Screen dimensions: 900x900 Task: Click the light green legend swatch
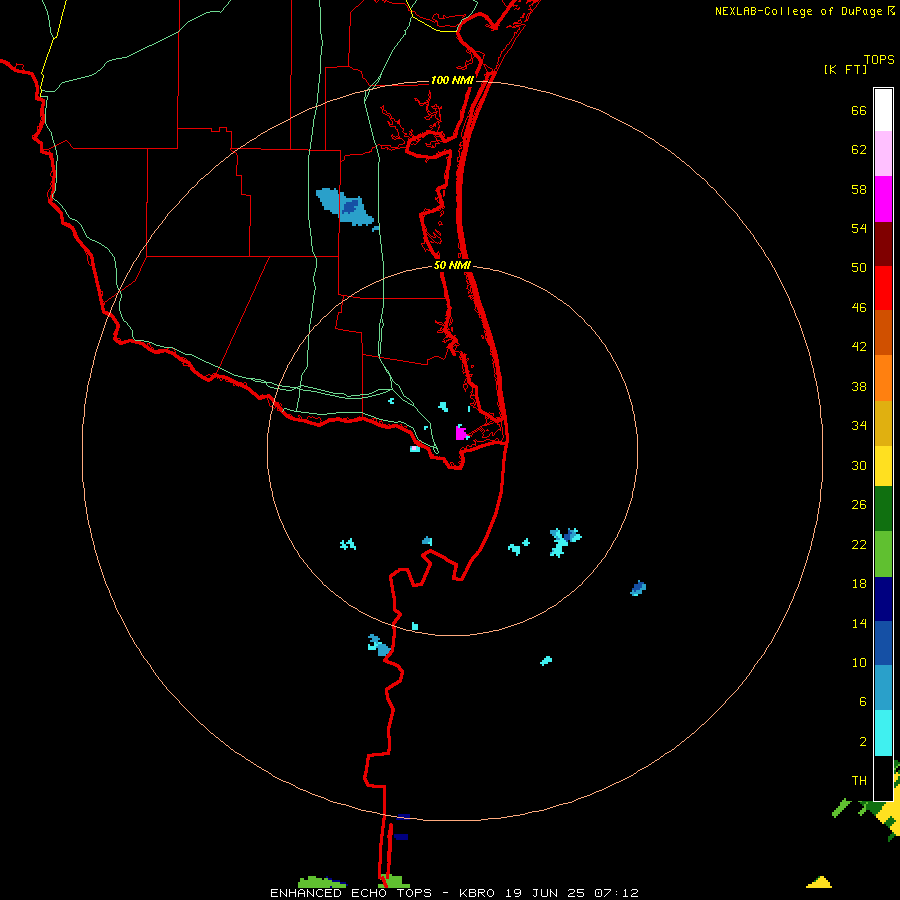[x=883, y=554]
